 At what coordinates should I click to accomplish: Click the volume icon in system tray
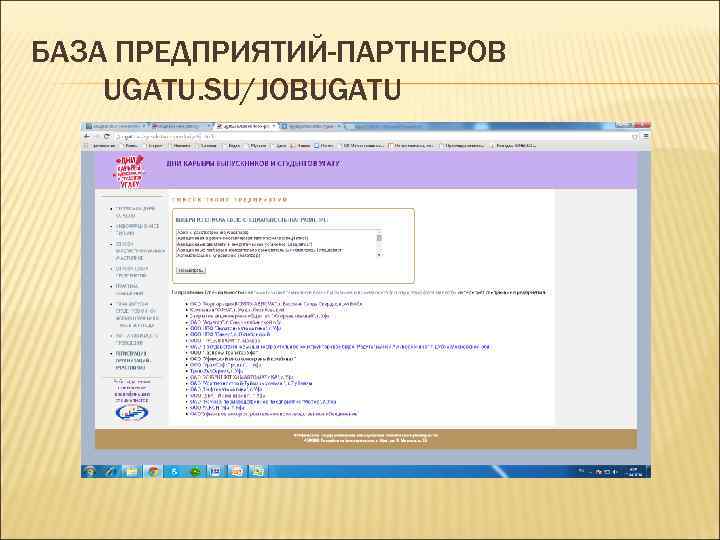[x=615, y=472]
